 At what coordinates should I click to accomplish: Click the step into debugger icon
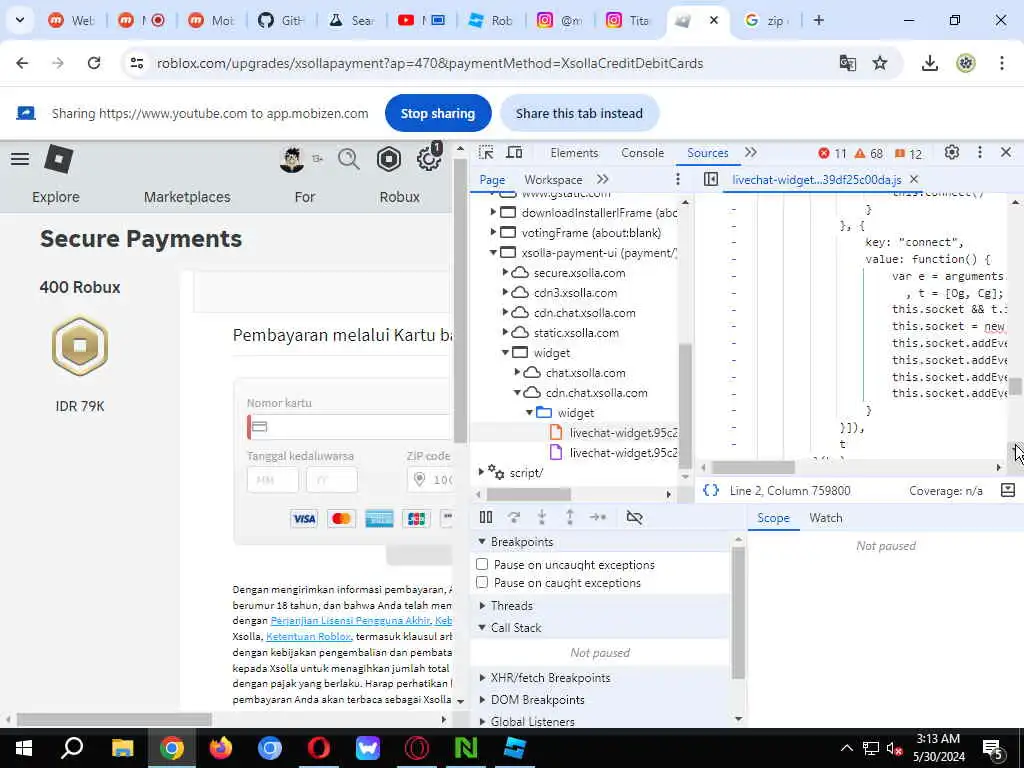(x=542, y=517)
